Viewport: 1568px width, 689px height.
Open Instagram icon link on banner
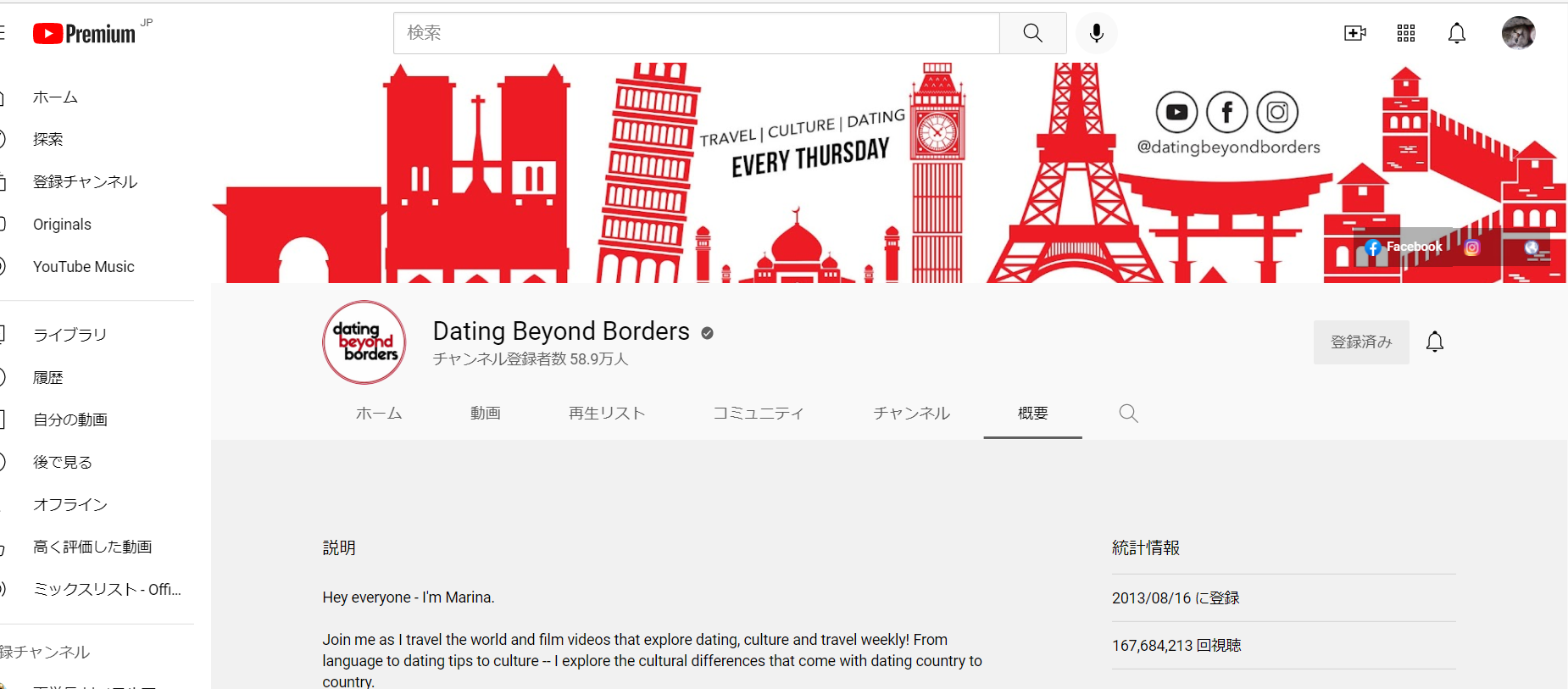point(1472,247)
